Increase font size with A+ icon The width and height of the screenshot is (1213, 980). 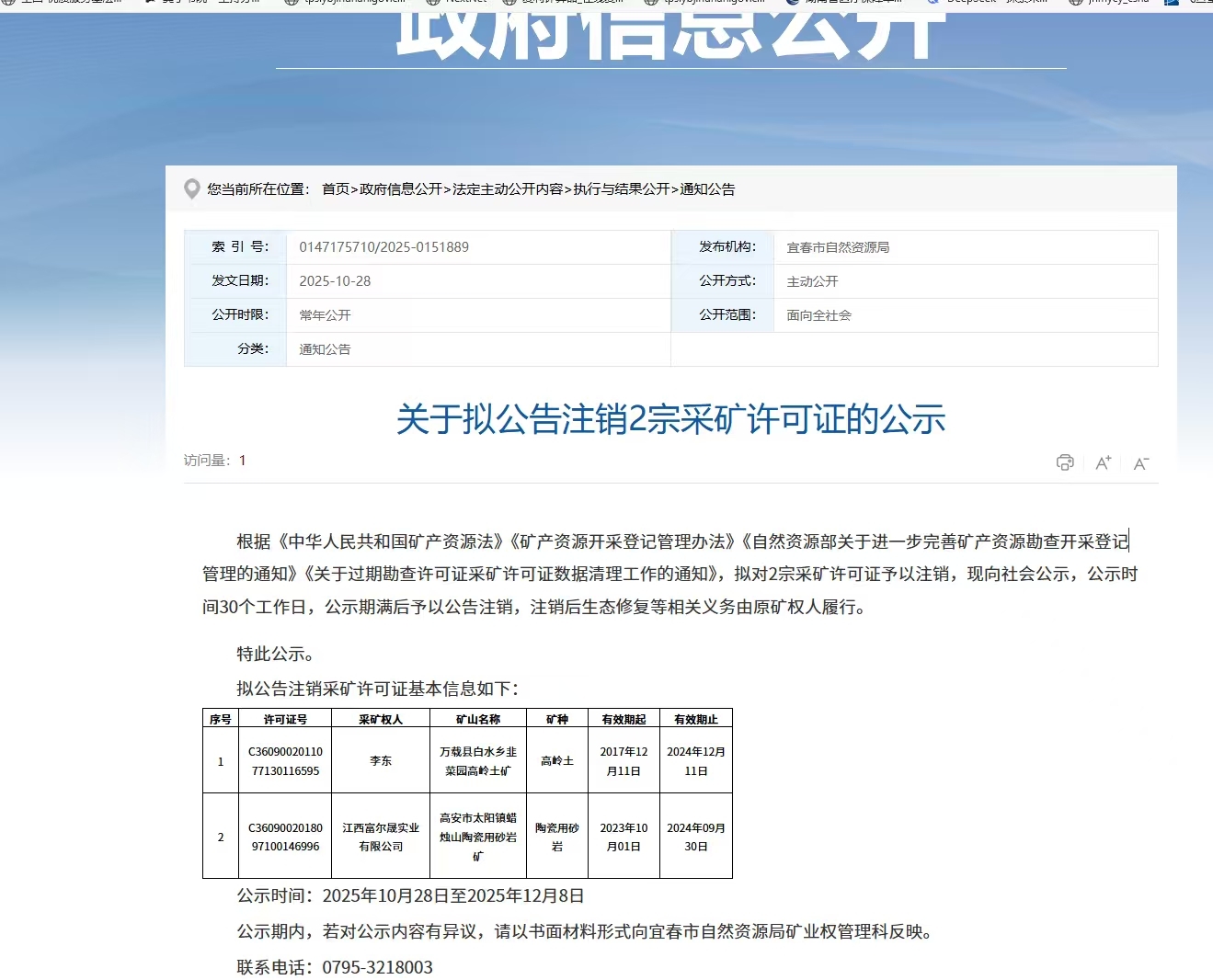1104,462
